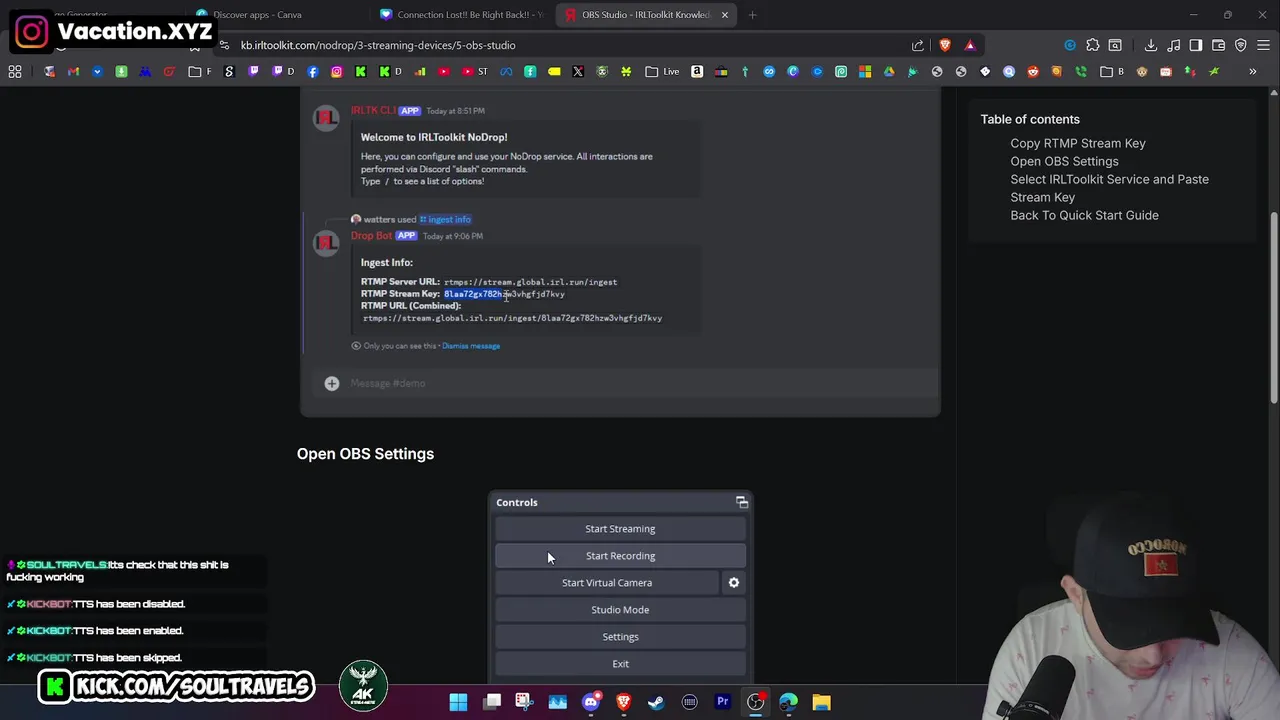Open the browser main menu (hamburger)
The image size is (1280, 720).
(1264, 45)
